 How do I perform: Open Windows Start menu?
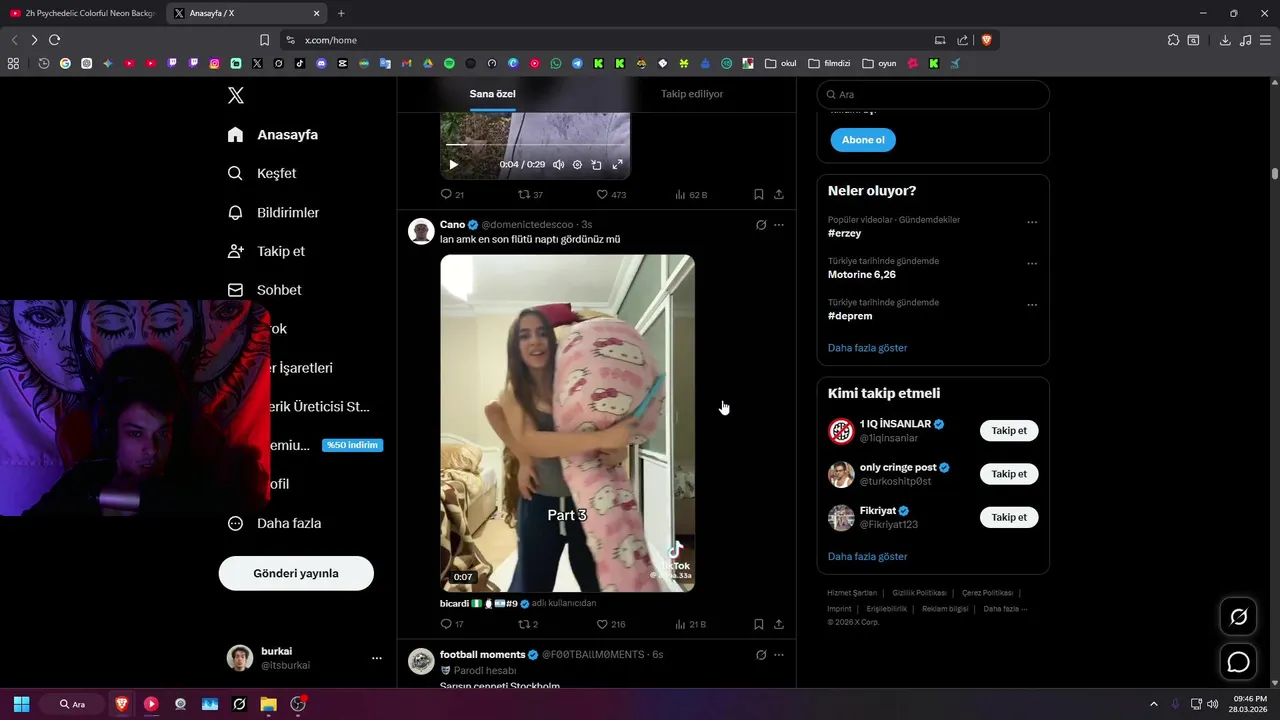[x=21, y=704]
